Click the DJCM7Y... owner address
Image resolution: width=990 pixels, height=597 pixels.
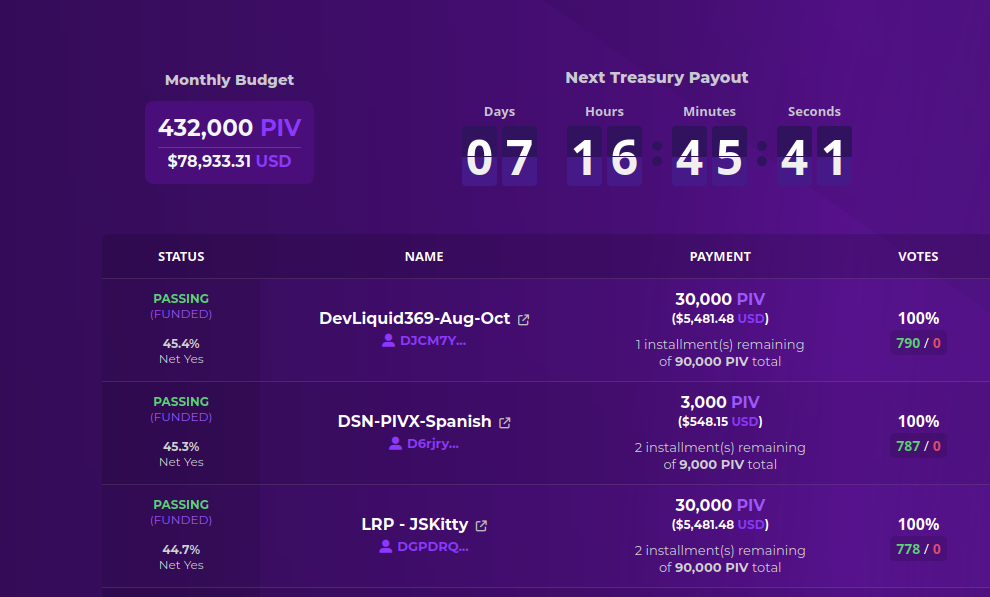tap(433, 341)
